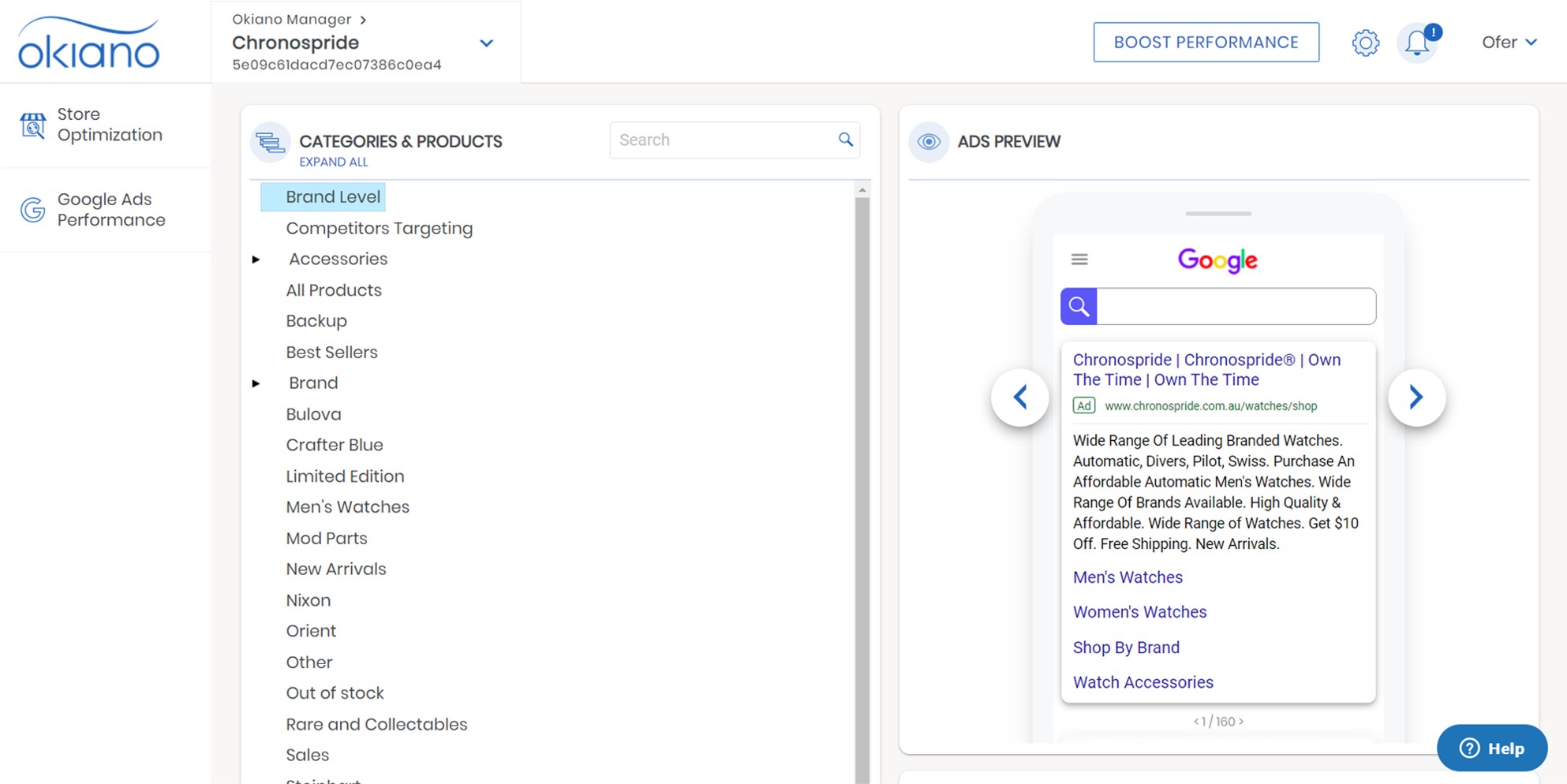
Task: Click the Ads Preview eye icon
Action: [x=929, y=142]
